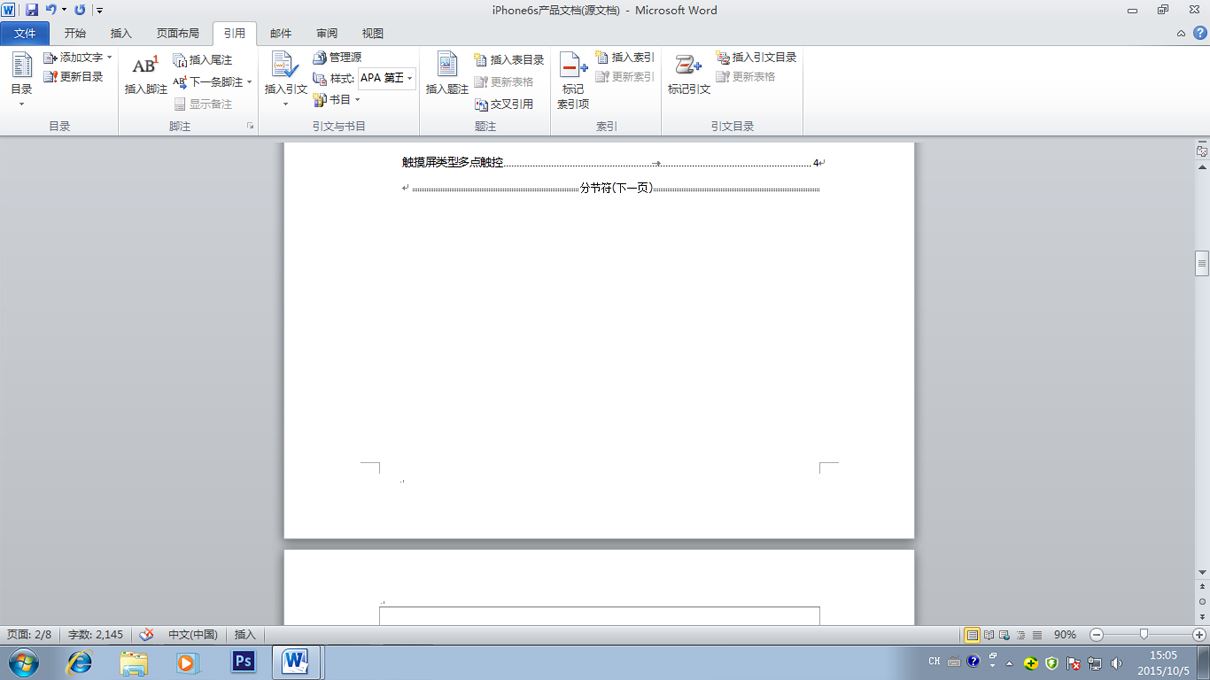1210x680 pixels.
Task: Click the volume speaker tray icon
Action: coord(1117,662)
